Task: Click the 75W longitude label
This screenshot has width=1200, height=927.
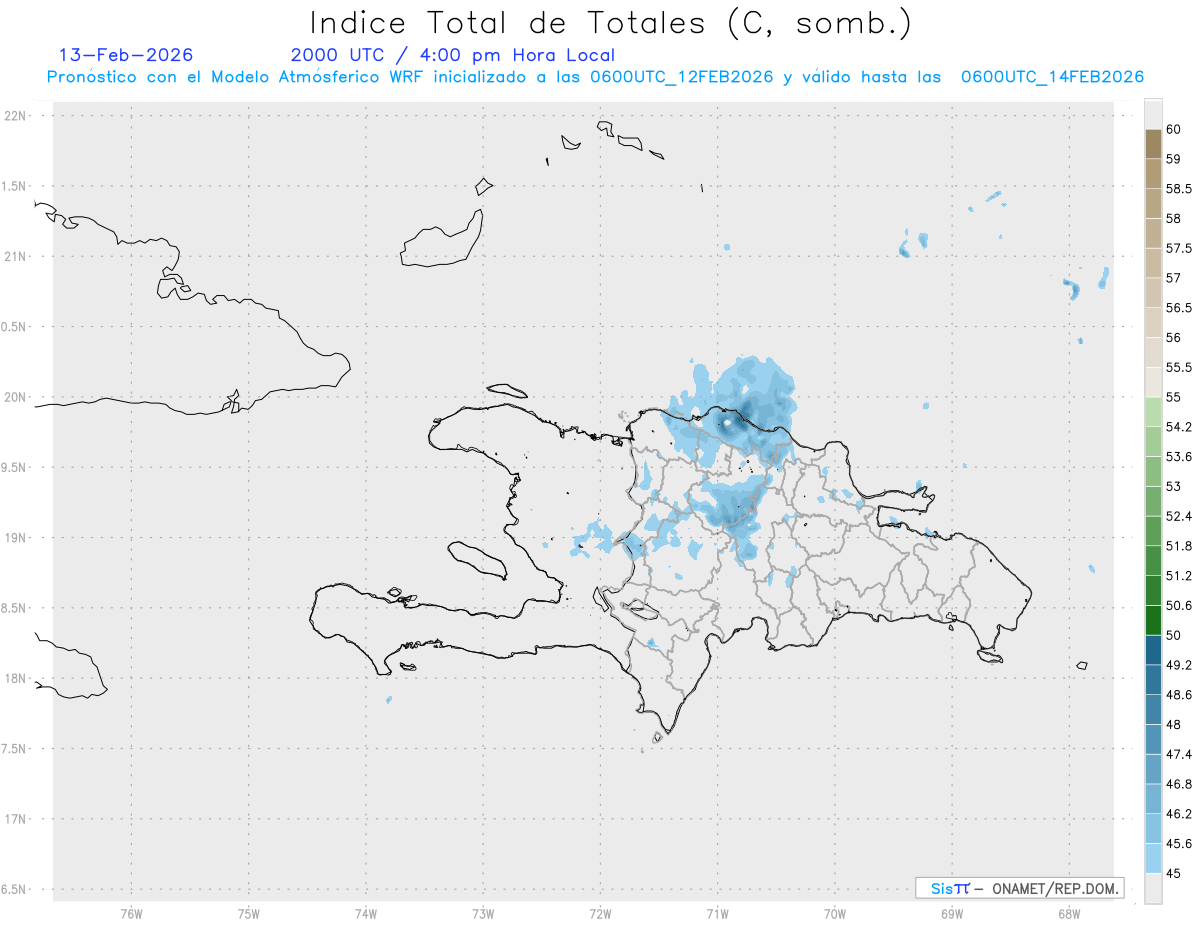Action: coord(249,912)
